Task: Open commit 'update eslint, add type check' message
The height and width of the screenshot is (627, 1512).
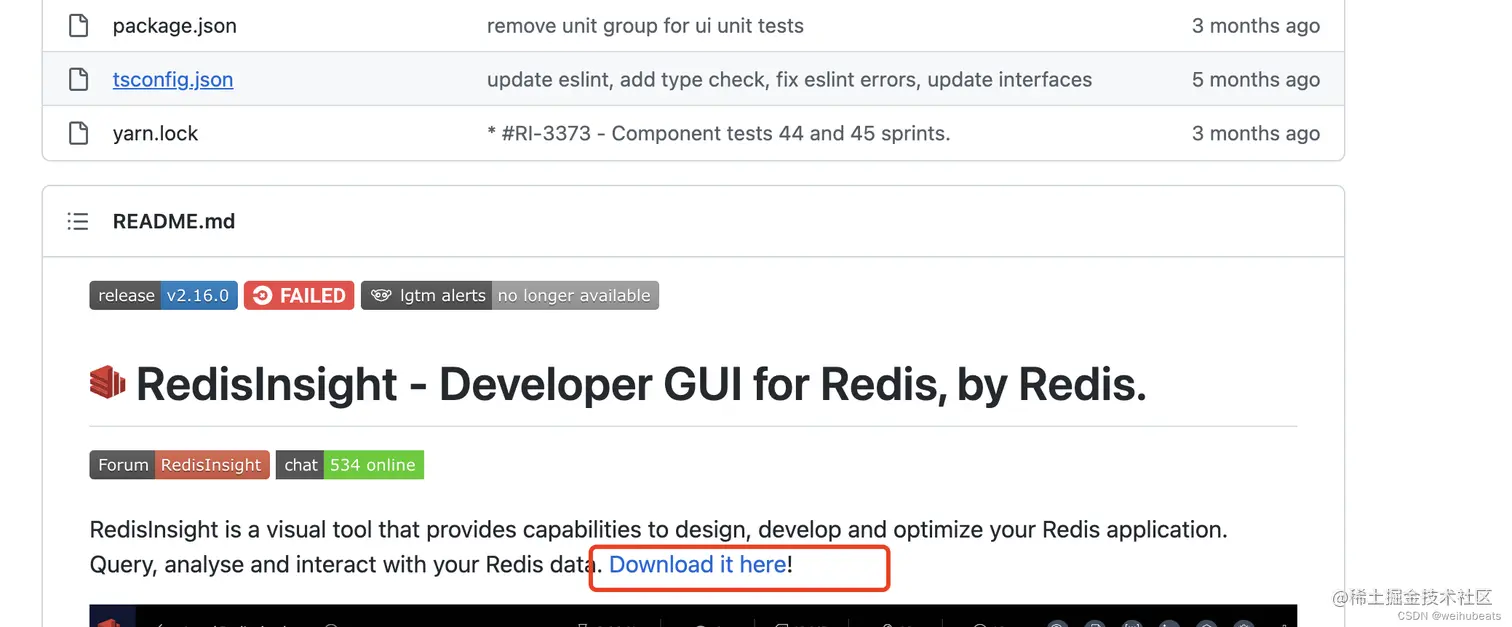Action: (x=789, y=80)
